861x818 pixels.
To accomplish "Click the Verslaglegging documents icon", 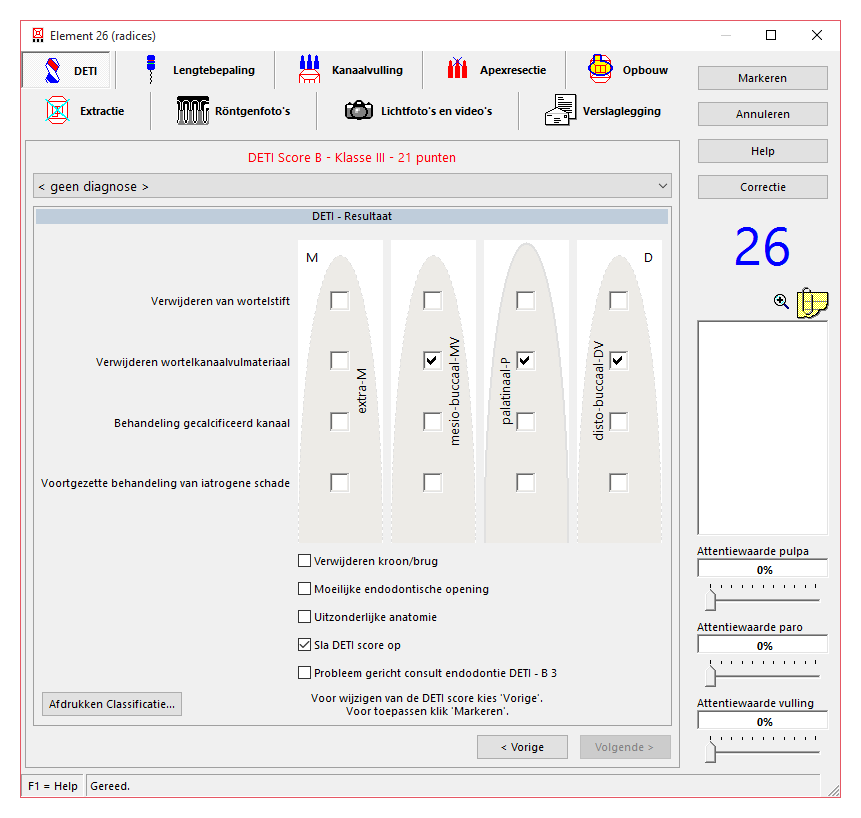I will (x=560, y=110).
